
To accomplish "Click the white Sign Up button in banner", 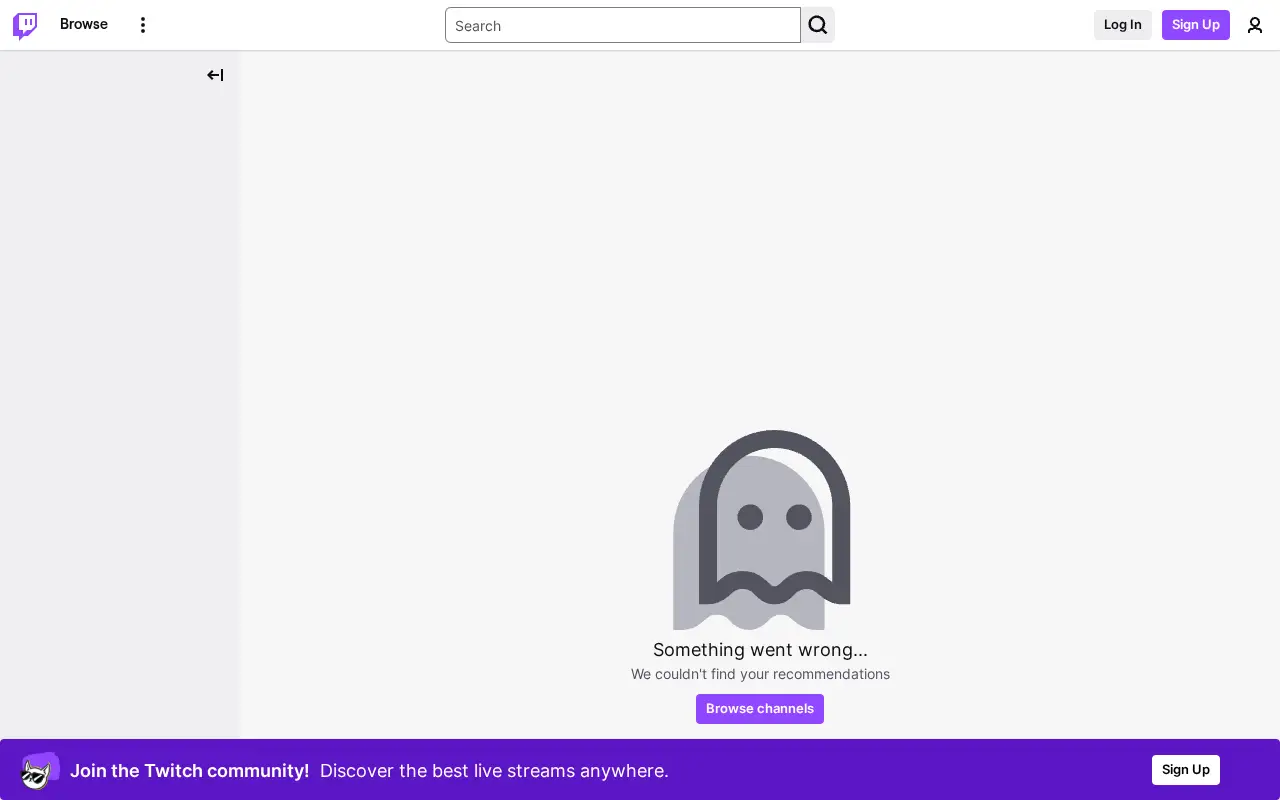I will coord(1186,770).
